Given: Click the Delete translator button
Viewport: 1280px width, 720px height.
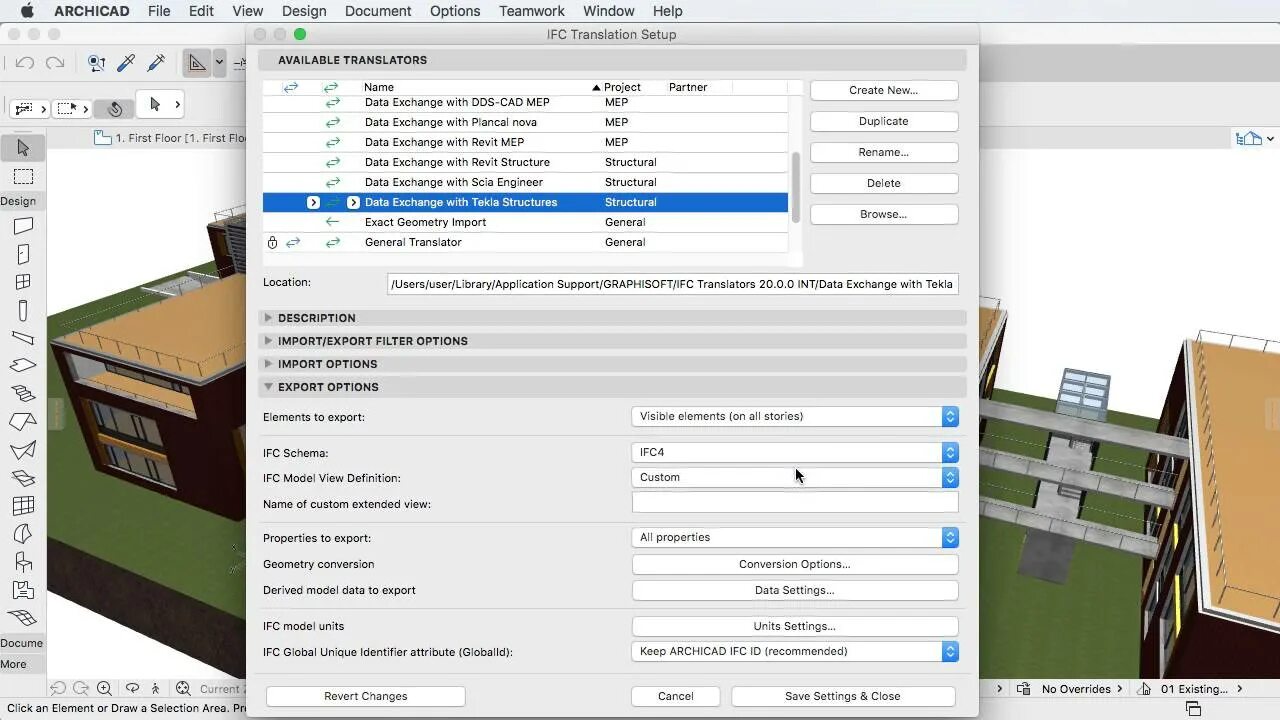Looking at the screenshot, I should (x=884, y=183).
